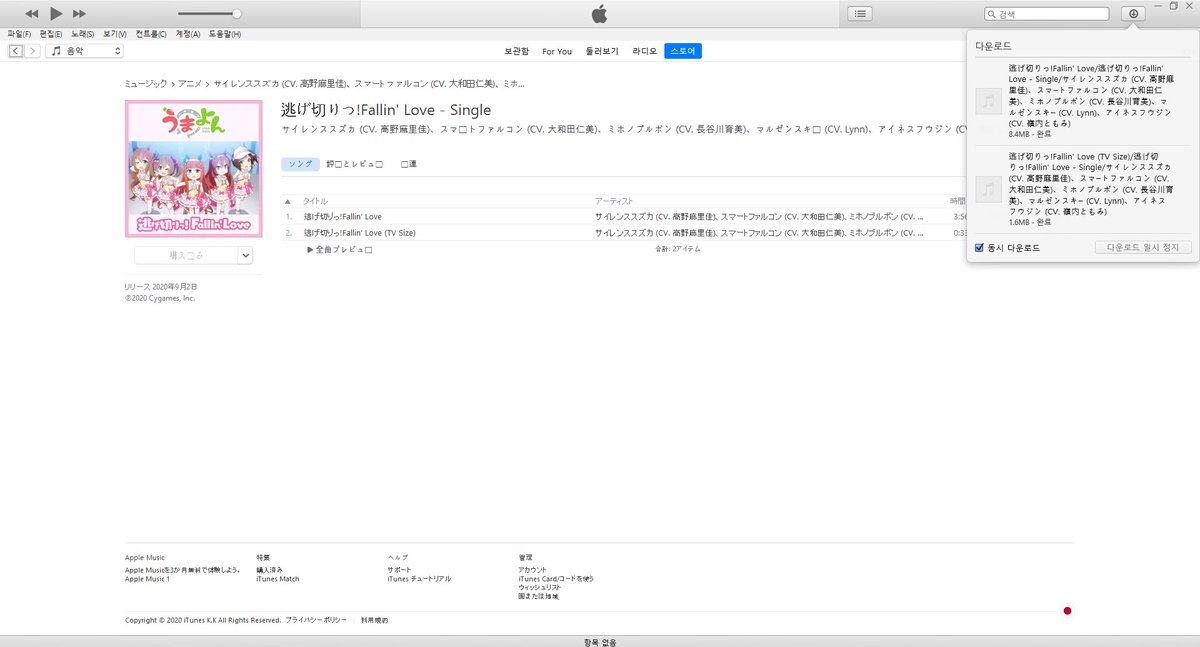The image size is (1200, 647).
Task: Open the 컨트롤(C) menu
Action: pos(151,34)
